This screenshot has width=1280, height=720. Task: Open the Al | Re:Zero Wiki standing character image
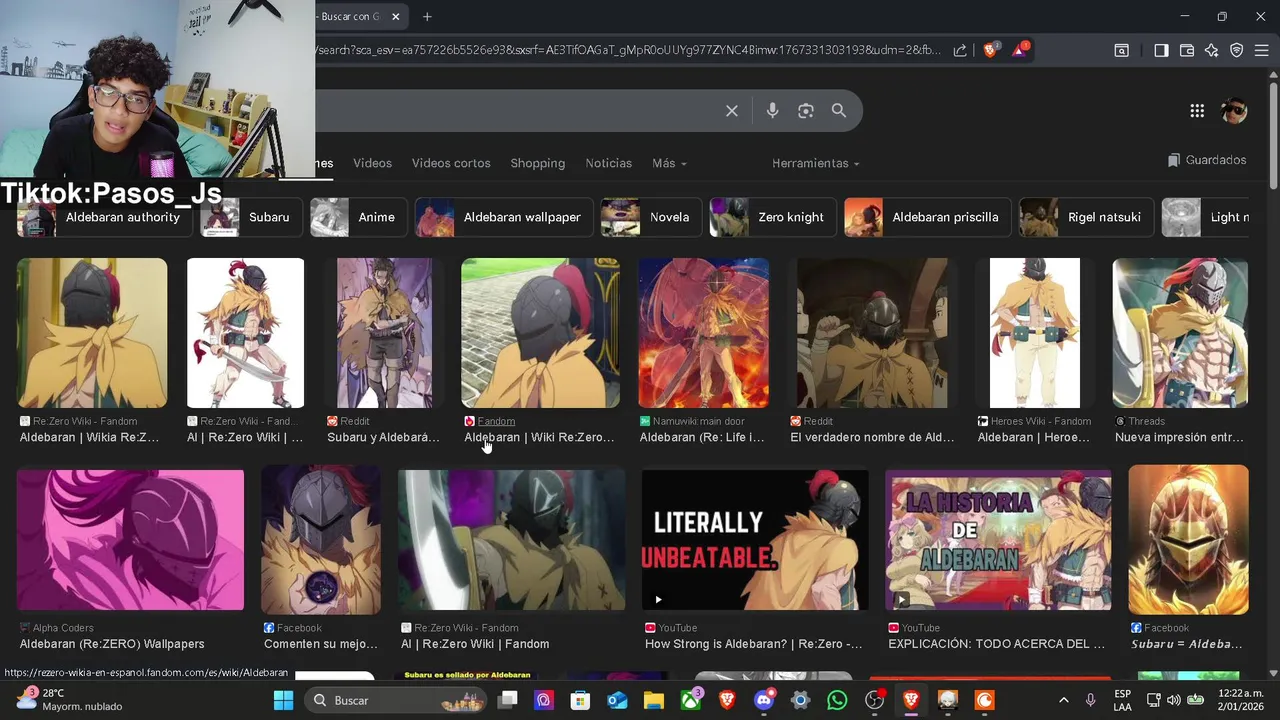tap(245, 333)
